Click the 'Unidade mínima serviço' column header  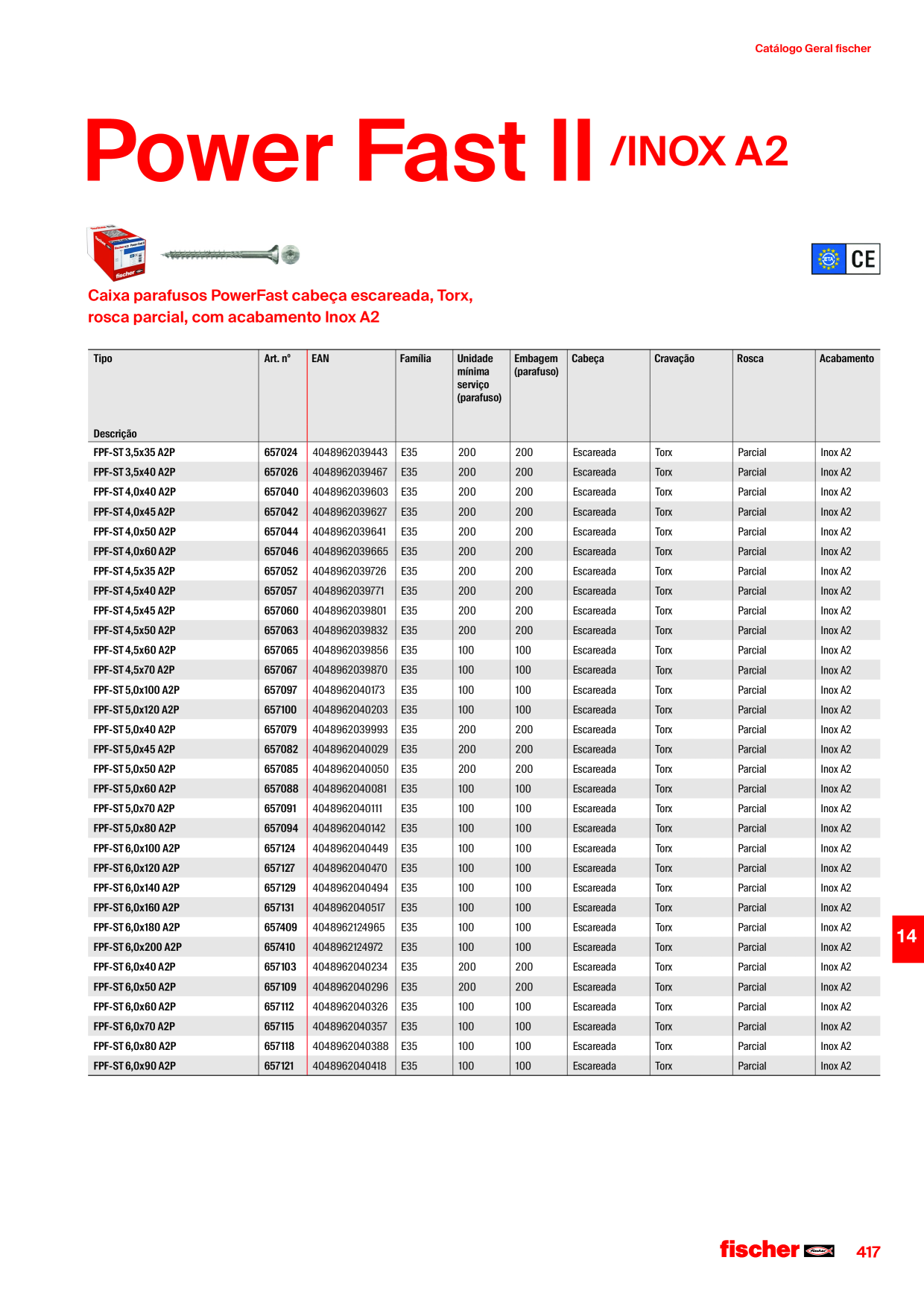(x=479, y=378)
